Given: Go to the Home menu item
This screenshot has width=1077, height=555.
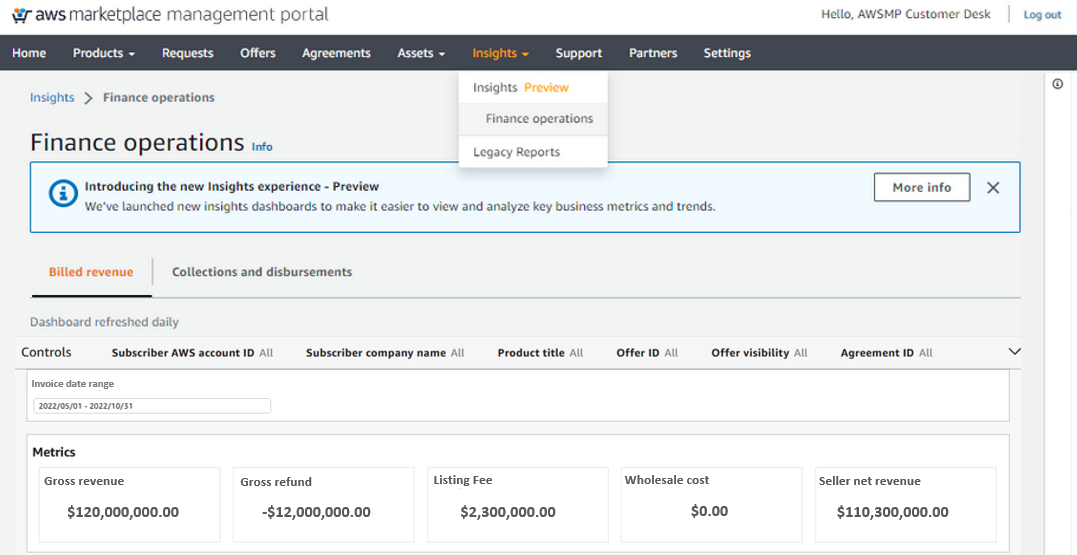Looking at the screenshot, I should [29, 53].
